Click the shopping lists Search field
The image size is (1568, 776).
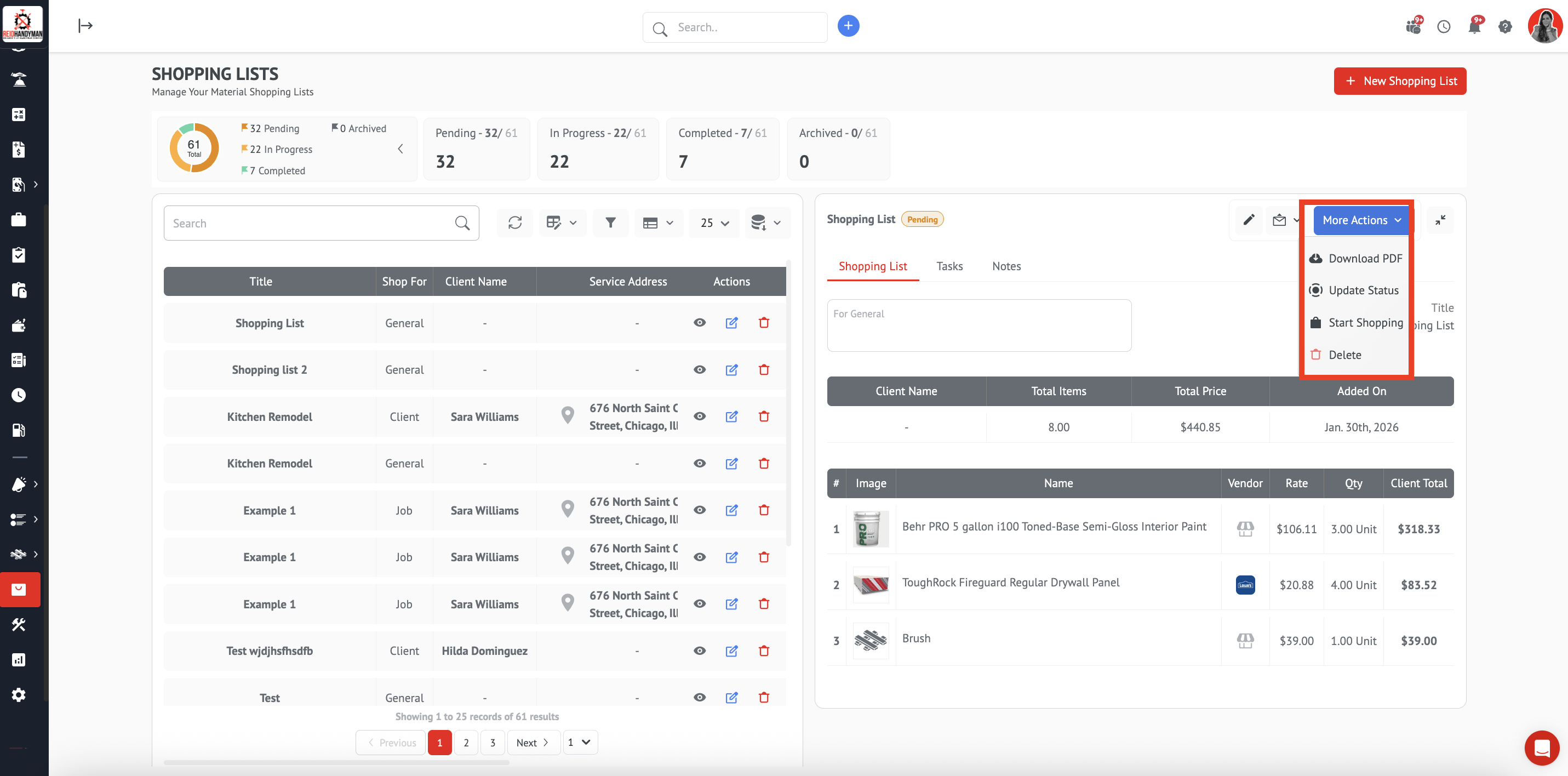(311, 223)
